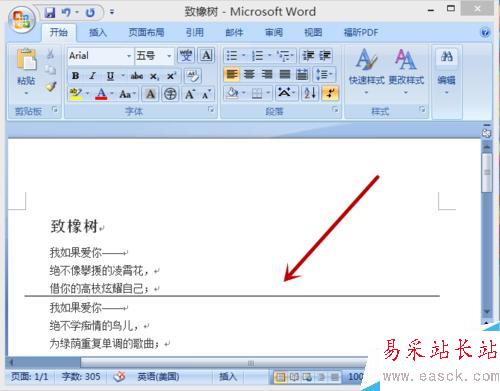Viewport: 500px width, 391px height.
Task: Open the 页面布局 ribbon tab
Action: coord(146,33)
